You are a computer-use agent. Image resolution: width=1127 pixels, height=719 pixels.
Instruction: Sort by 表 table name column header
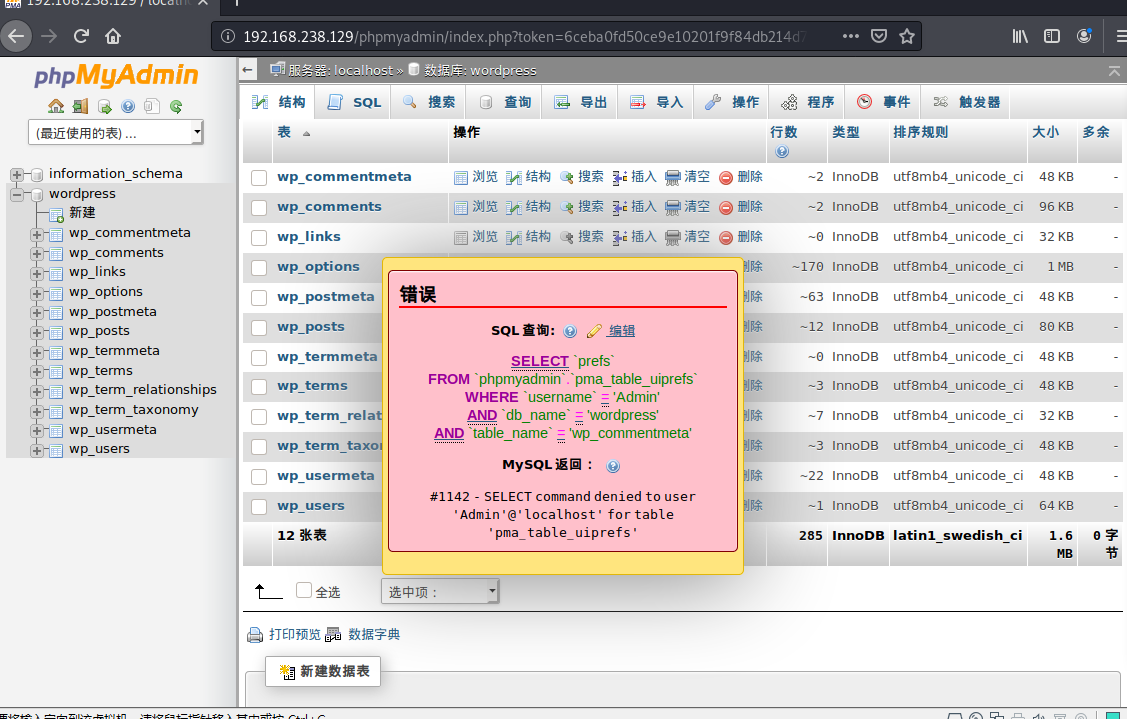tap(285, 132)
